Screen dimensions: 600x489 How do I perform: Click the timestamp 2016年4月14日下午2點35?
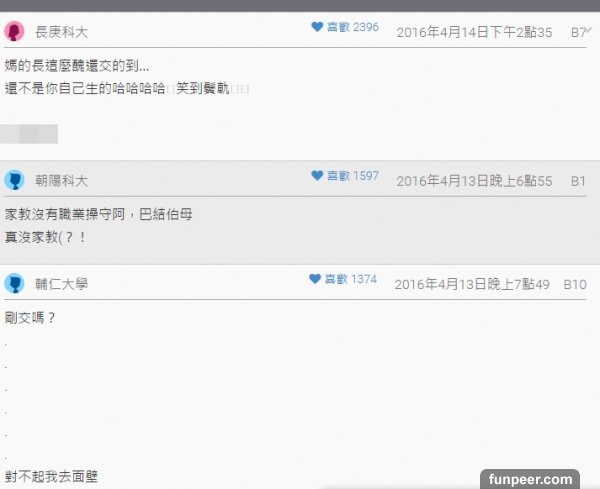pyautogui.click(x=474, y=33)
